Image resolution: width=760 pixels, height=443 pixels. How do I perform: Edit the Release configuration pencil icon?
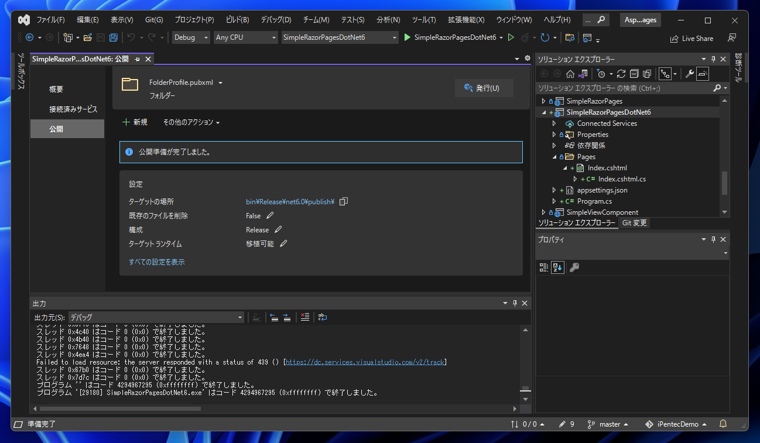[278, 230]
